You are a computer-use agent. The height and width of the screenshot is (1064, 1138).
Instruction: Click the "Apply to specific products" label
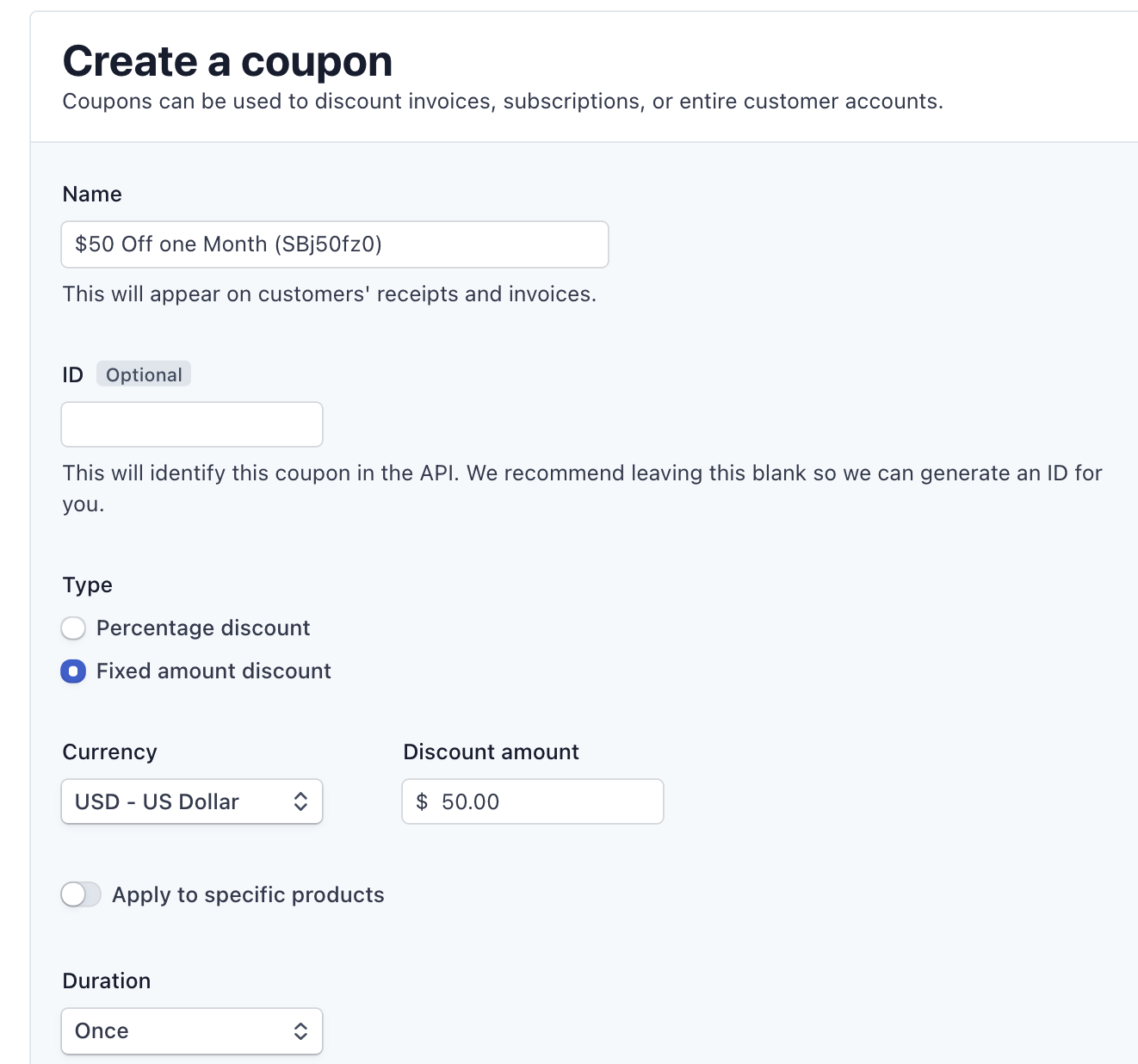248,895
